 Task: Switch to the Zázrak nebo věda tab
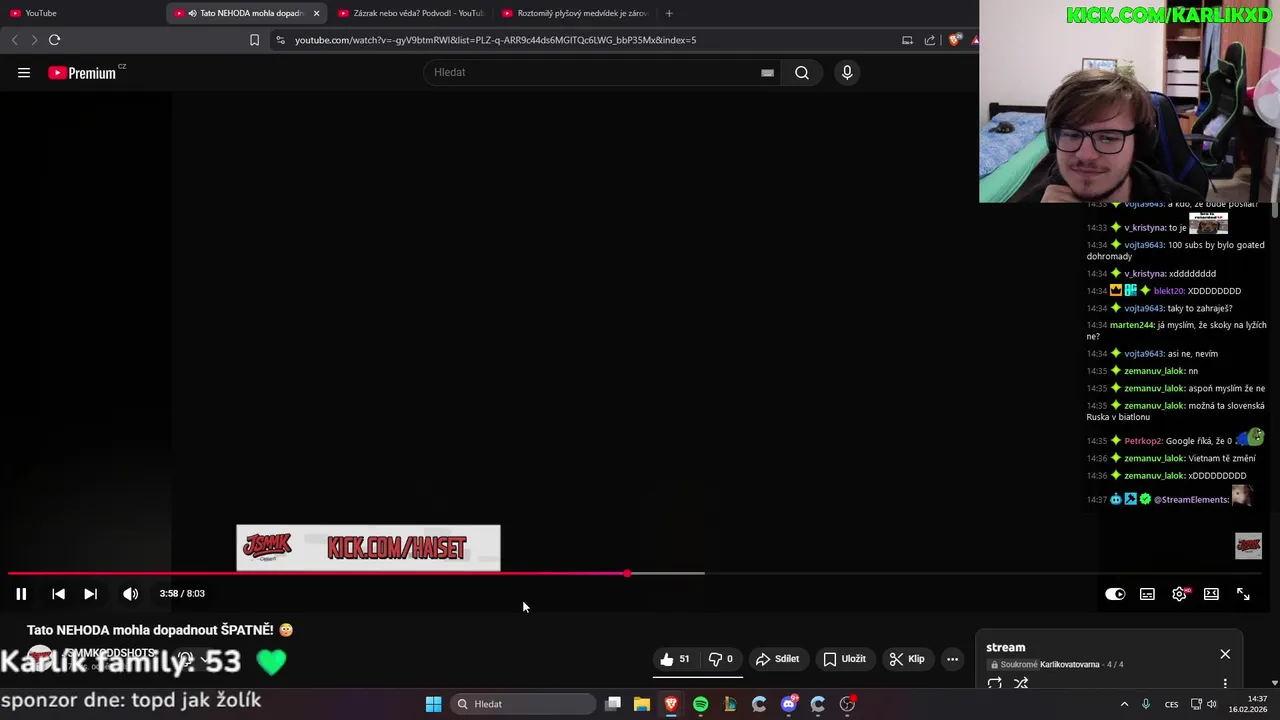pos(412,13)
